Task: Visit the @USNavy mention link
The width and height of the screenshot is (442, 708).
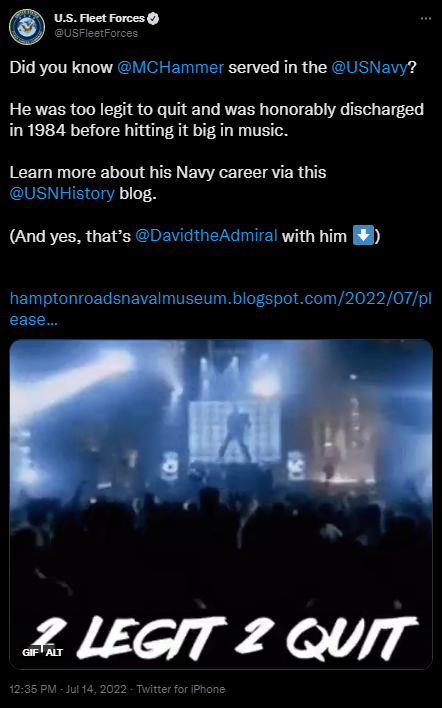Action: click(369, 67)
